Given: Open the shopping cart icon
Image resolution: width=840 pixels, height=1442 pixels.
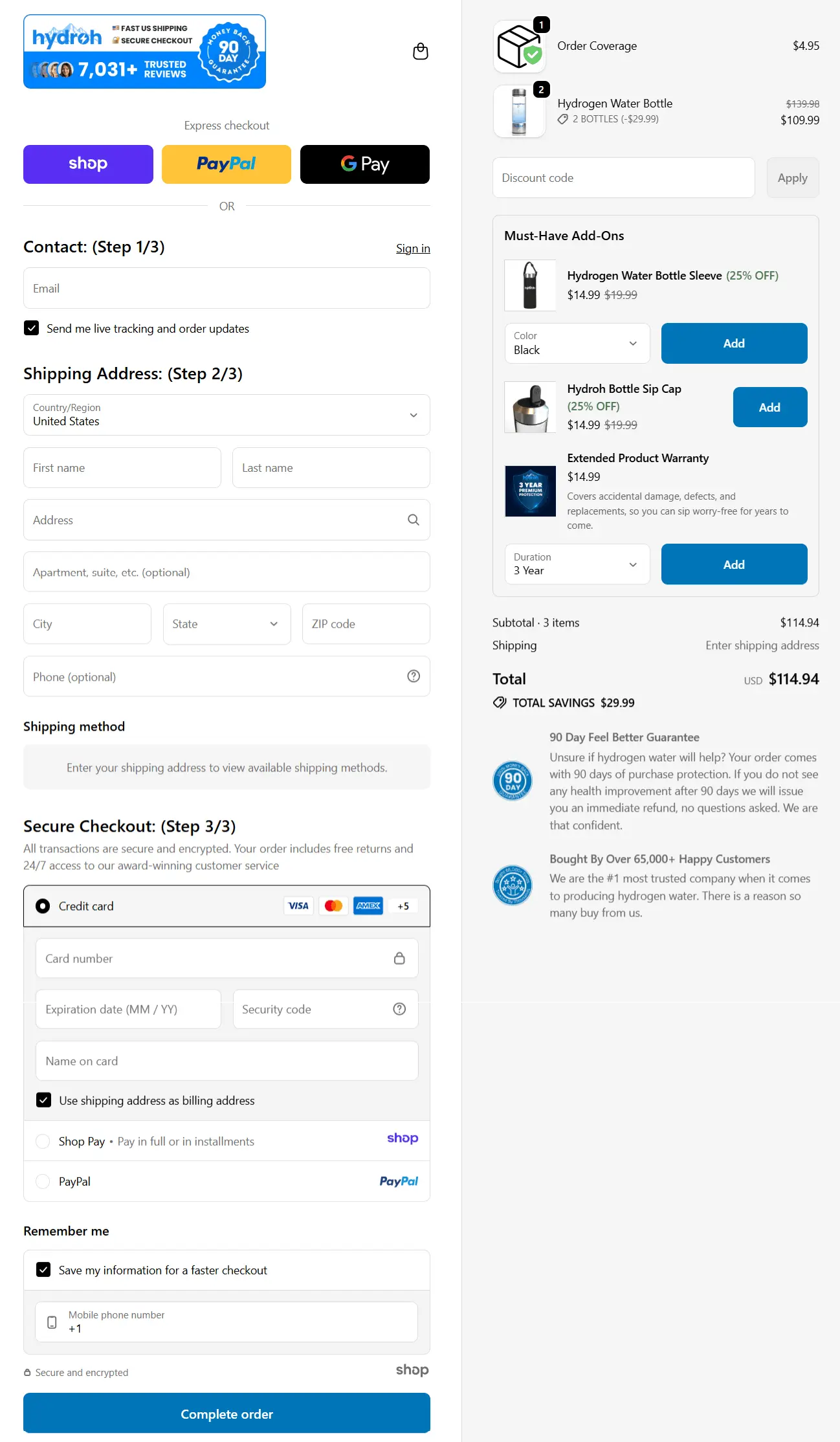Looking at the screenshot, I should point(420,51).
